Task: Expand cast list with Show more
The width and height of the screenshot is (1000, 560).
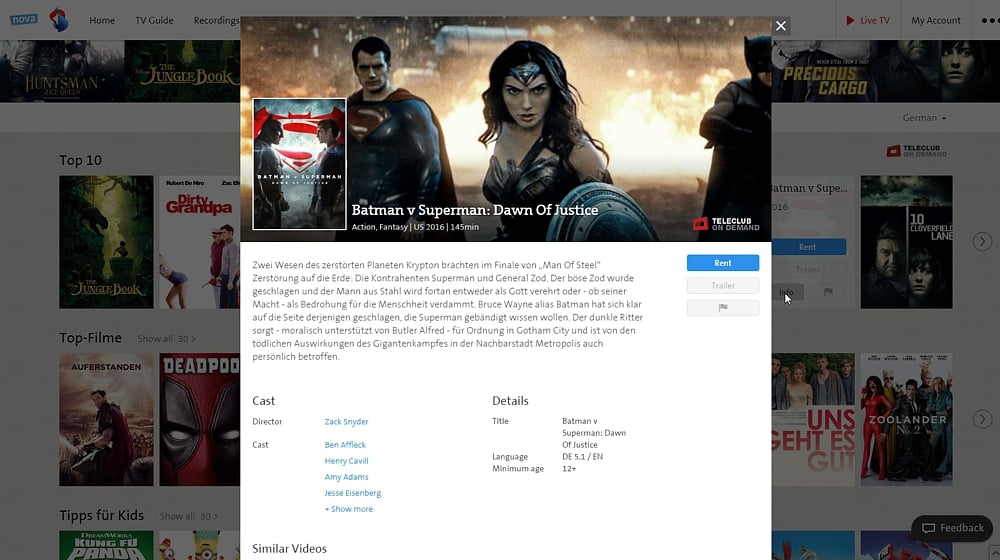Action: 349,509
